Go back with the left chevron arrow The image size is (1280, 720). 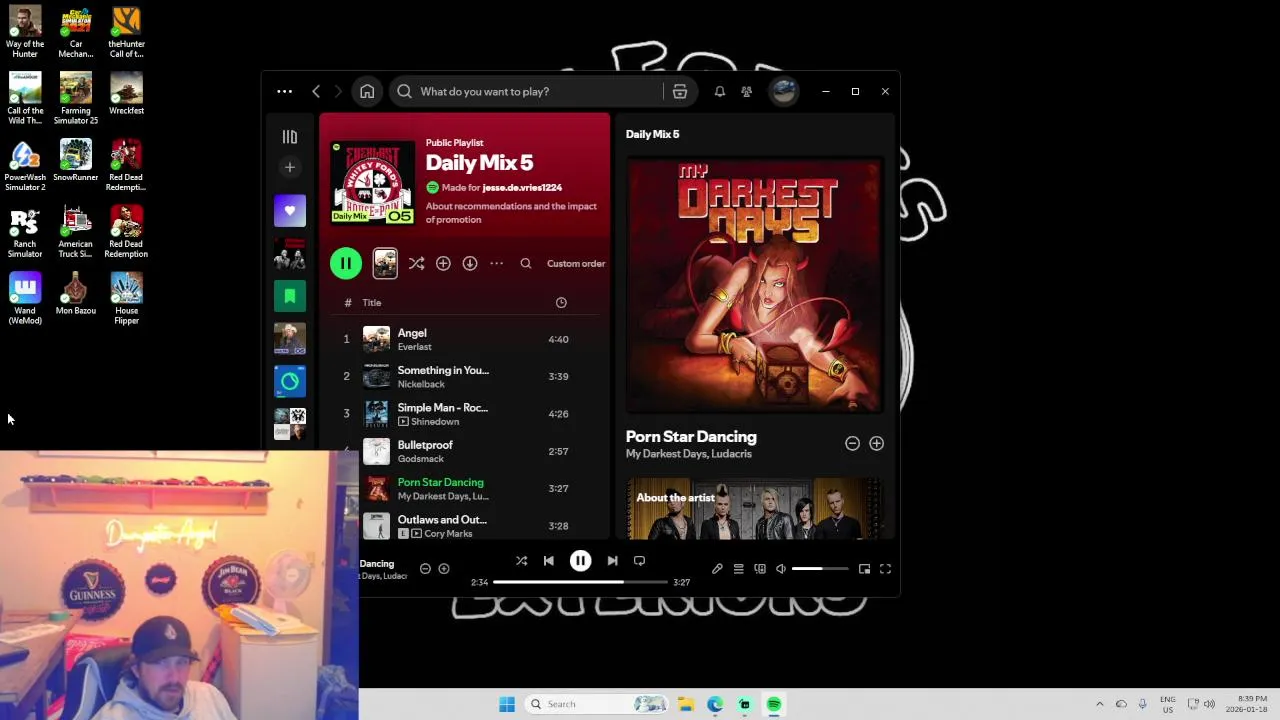pyautogui.click(x=316, y=91)
